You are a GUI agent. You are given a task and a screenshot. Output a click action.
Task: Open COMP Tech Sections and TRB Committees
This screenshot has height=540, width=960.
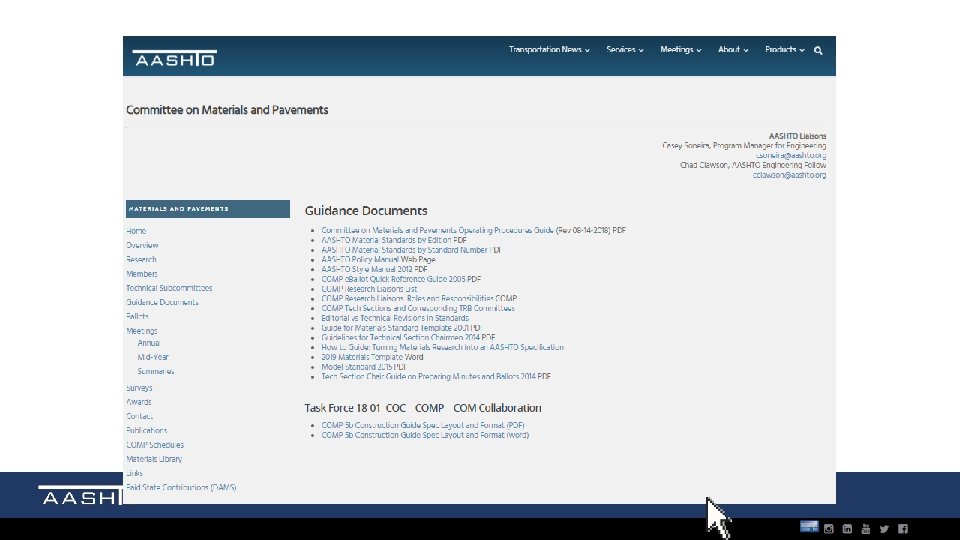click(x=418, y=308)
